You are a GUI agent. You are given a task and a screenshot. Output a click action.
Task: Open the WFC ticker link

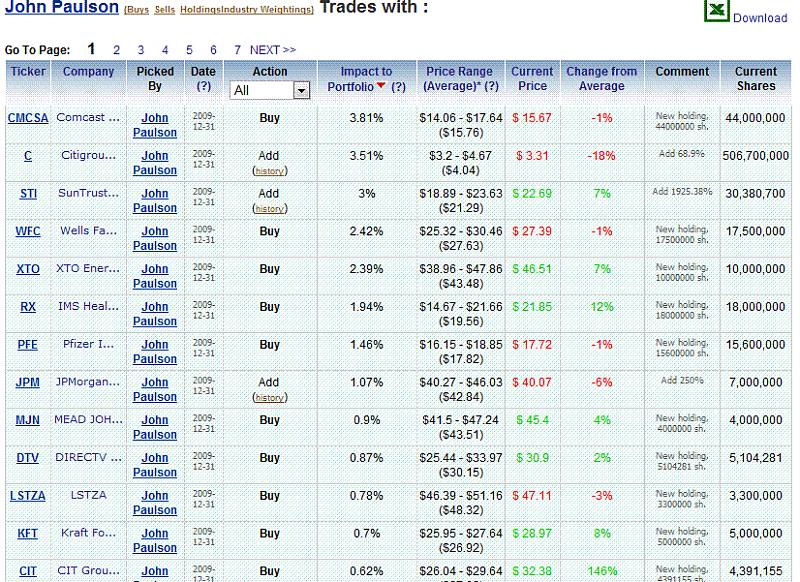click(x=28, y=231)
